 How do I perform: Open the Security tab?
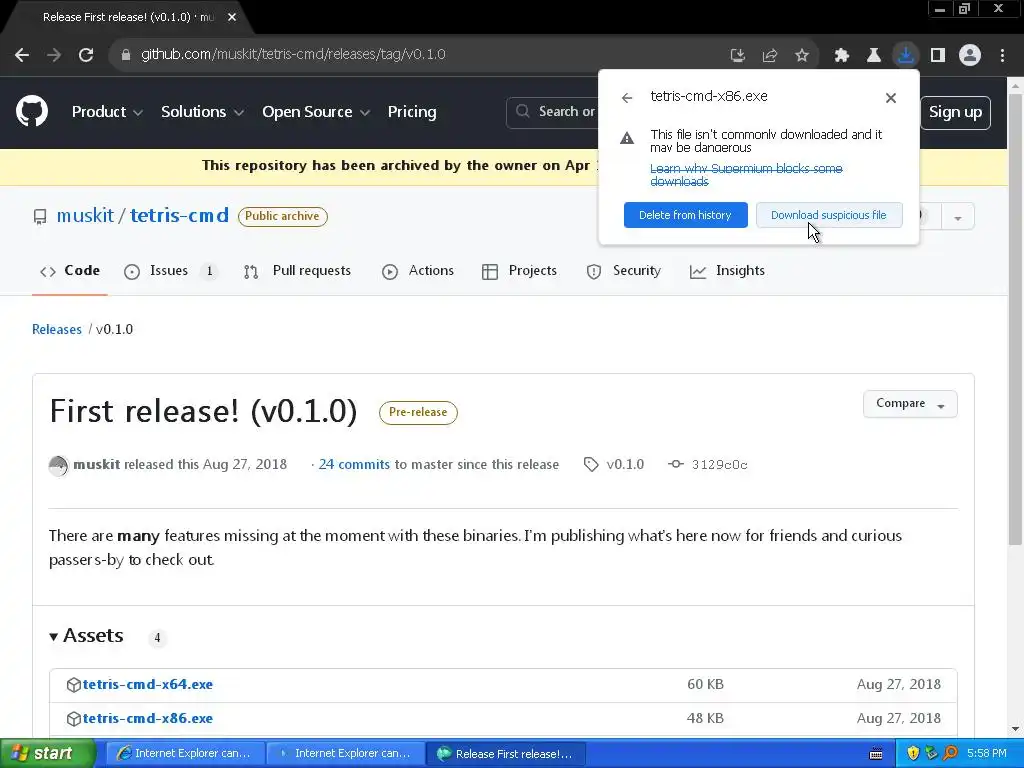624,271
